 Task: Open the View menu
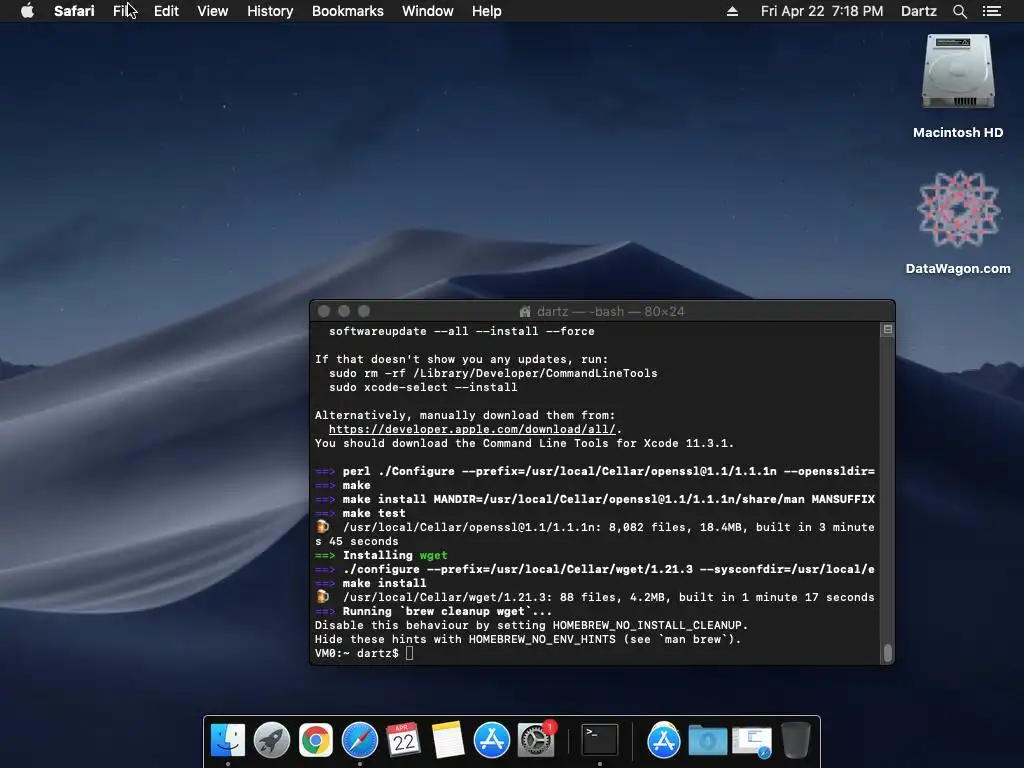212,11
